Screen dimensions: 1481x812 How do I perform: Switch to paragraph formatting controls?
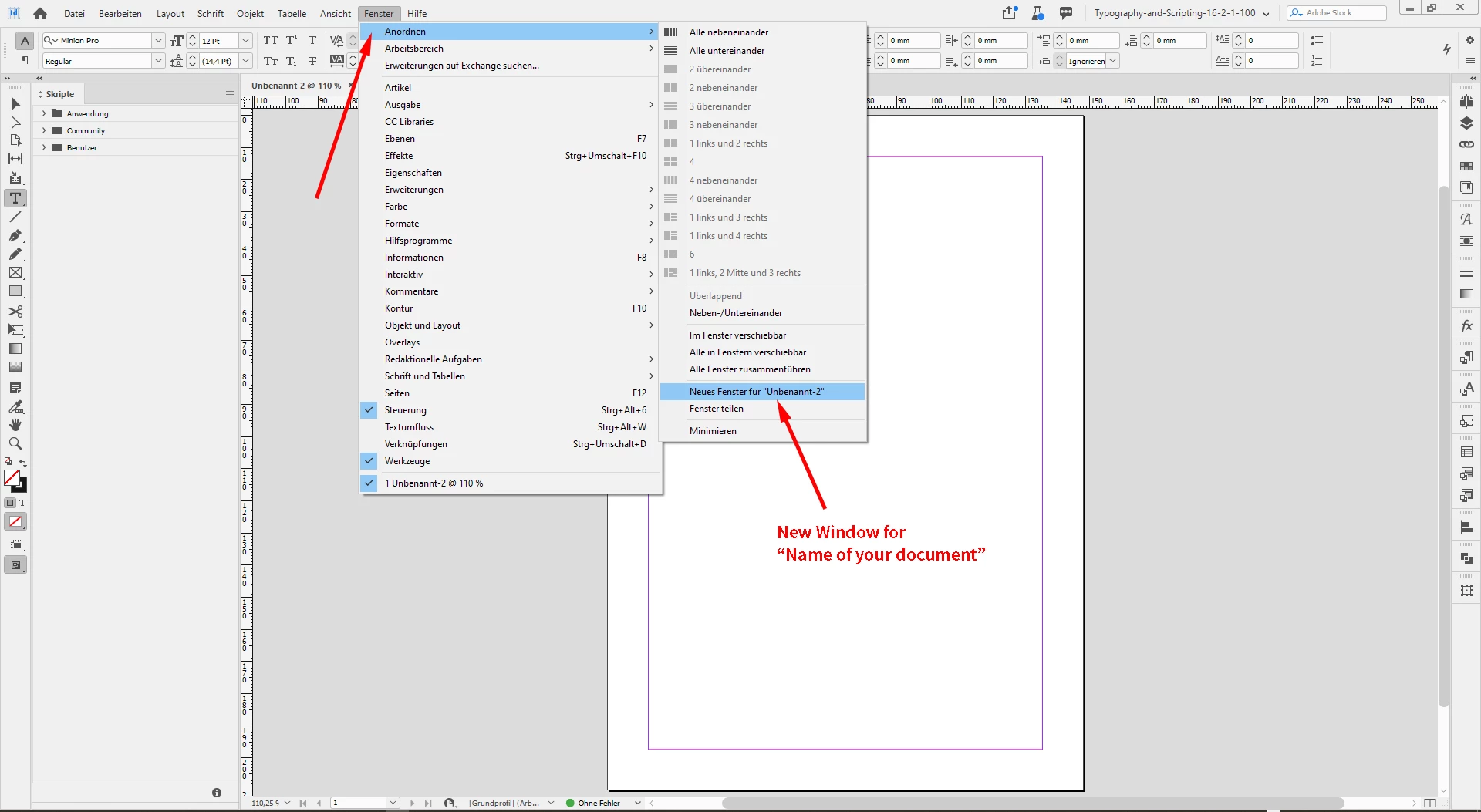(25, 60)
